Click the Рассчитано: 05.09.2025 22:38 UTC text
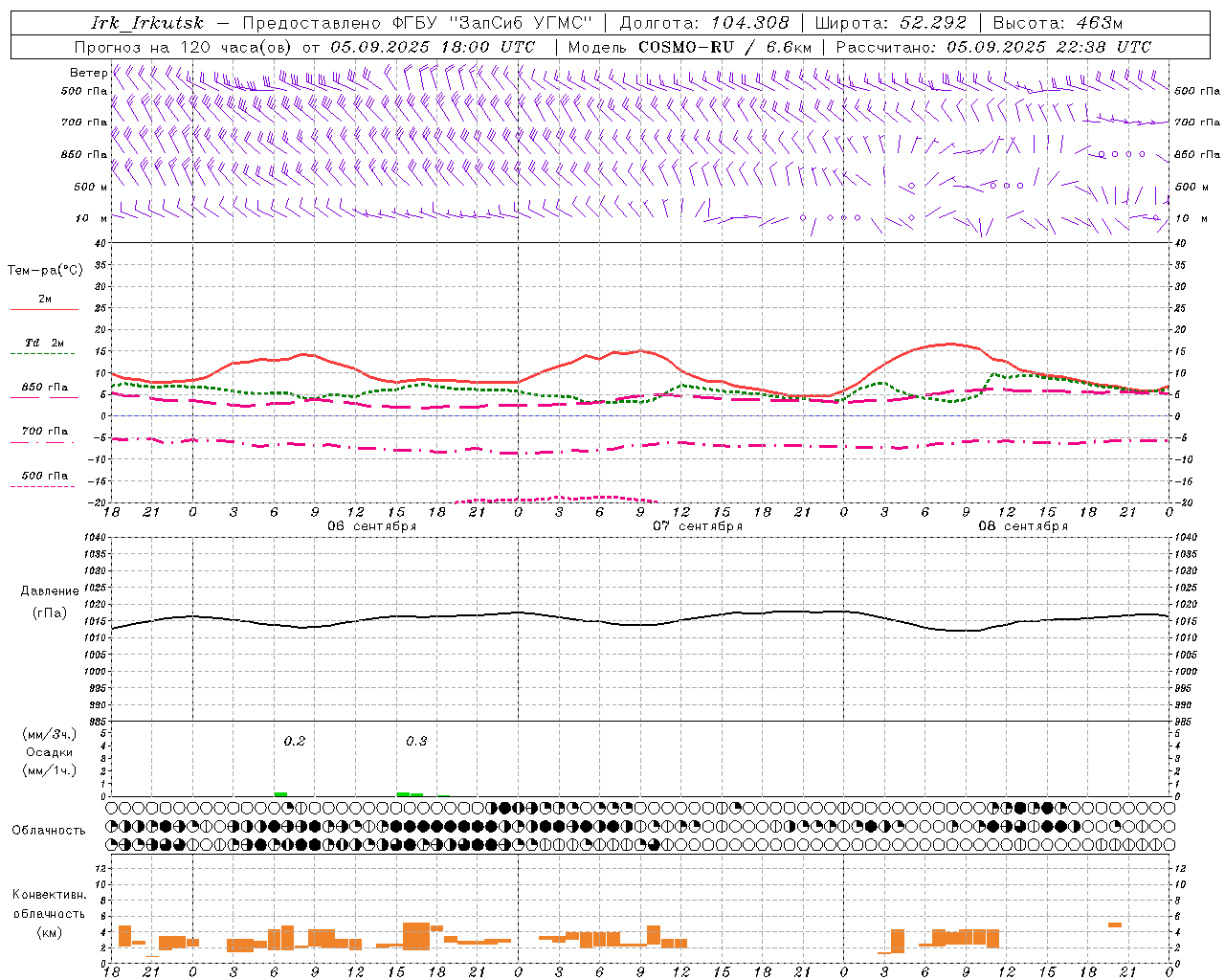 click(x=993, y=47)
